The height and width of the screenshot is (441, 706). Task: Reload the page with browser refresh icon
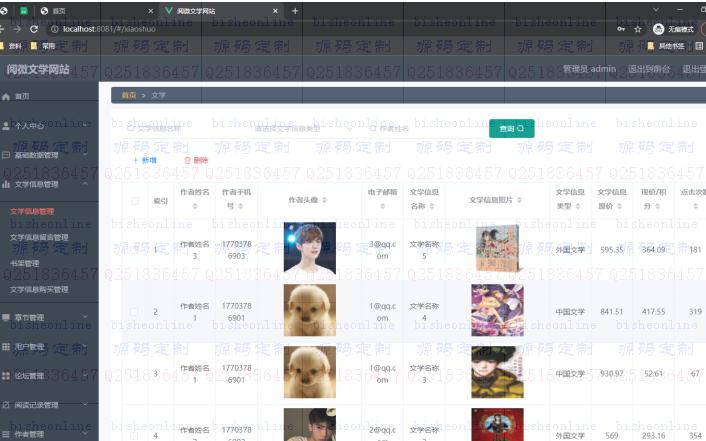pos(34,29)
